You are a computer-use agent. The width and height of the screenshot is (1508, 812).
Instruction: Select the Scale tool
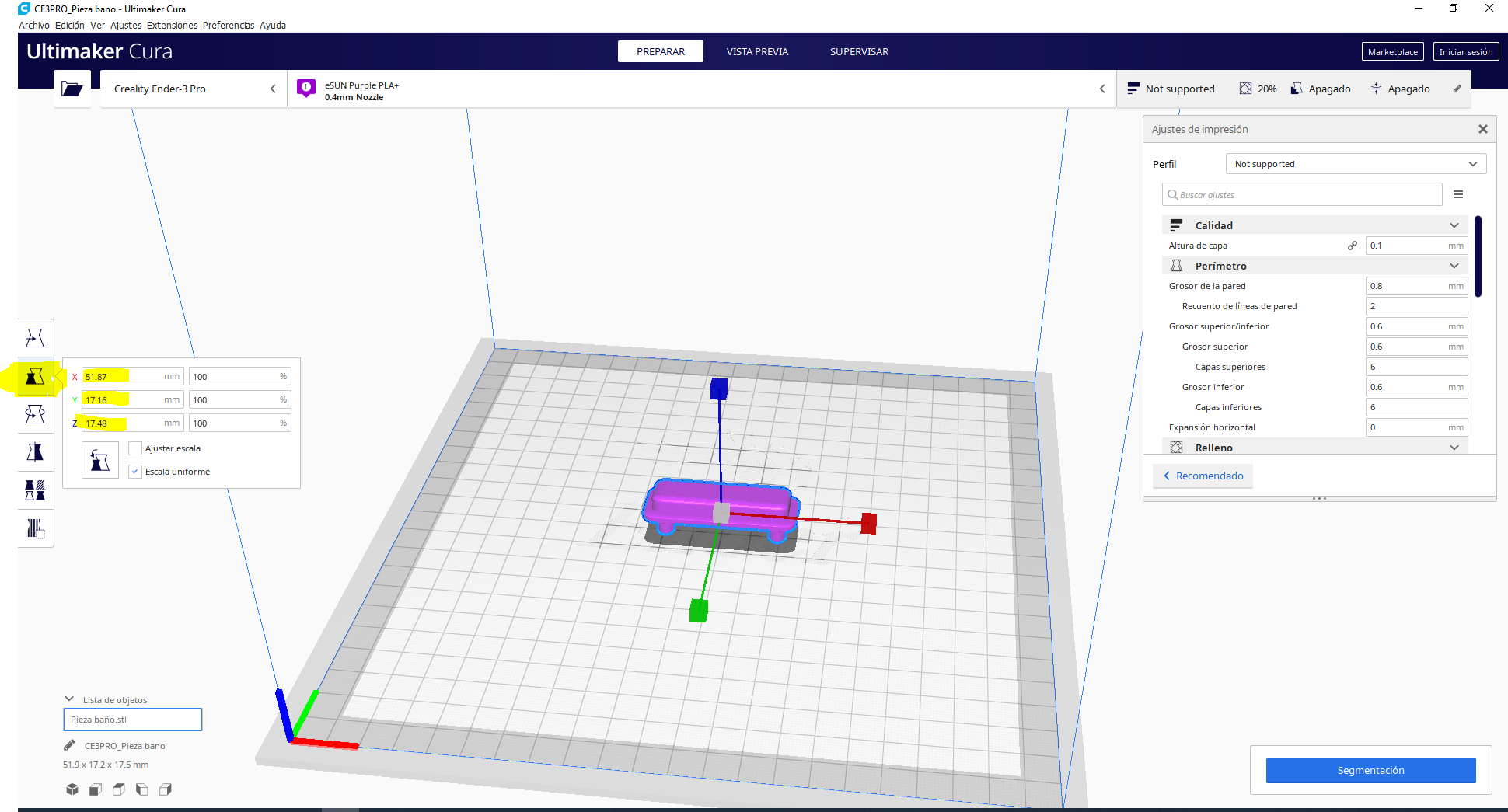coord(35,377)
